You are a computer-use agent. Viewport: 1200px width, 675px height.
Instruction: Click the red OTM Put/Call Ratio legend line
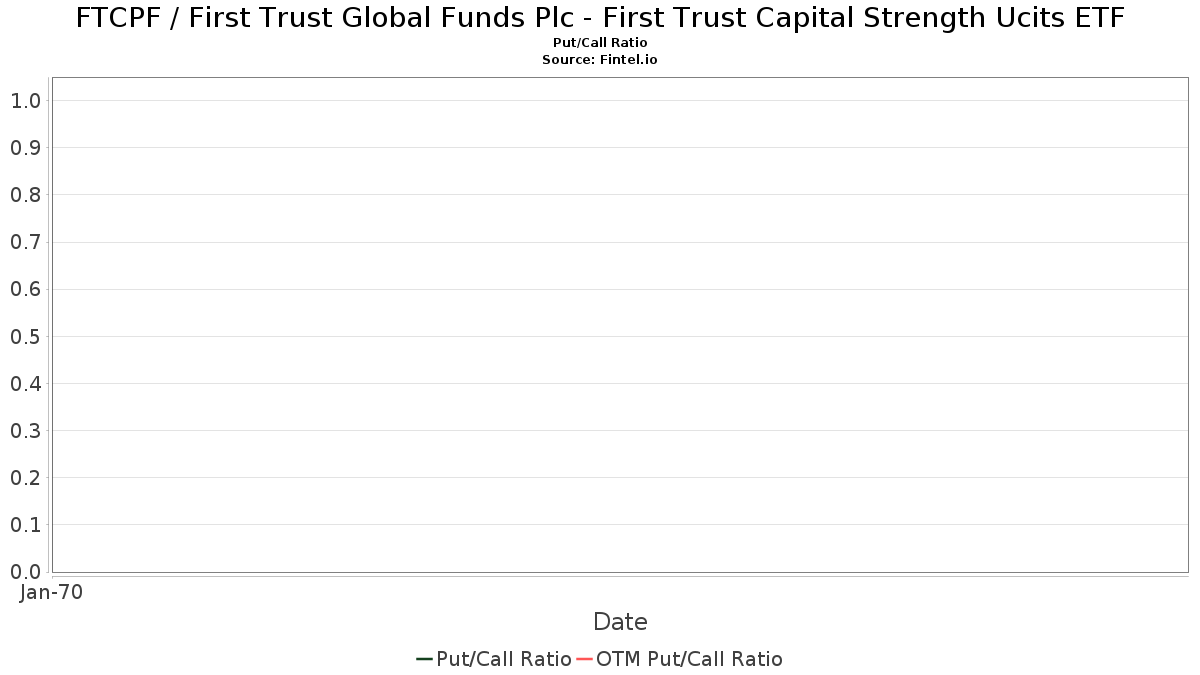click(x=584, y=659)
